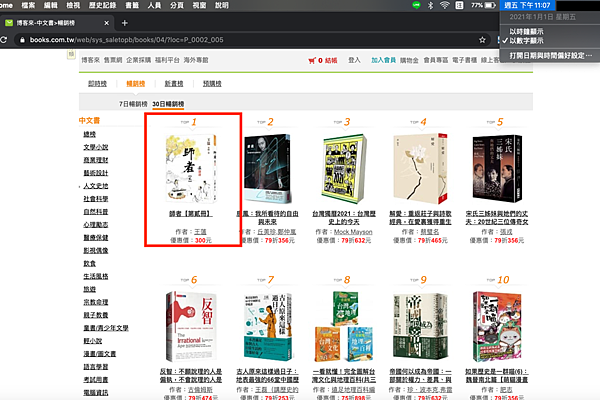Open 海外專館 navigation link
The image size is (600, 400).
[x=196, y=60]
